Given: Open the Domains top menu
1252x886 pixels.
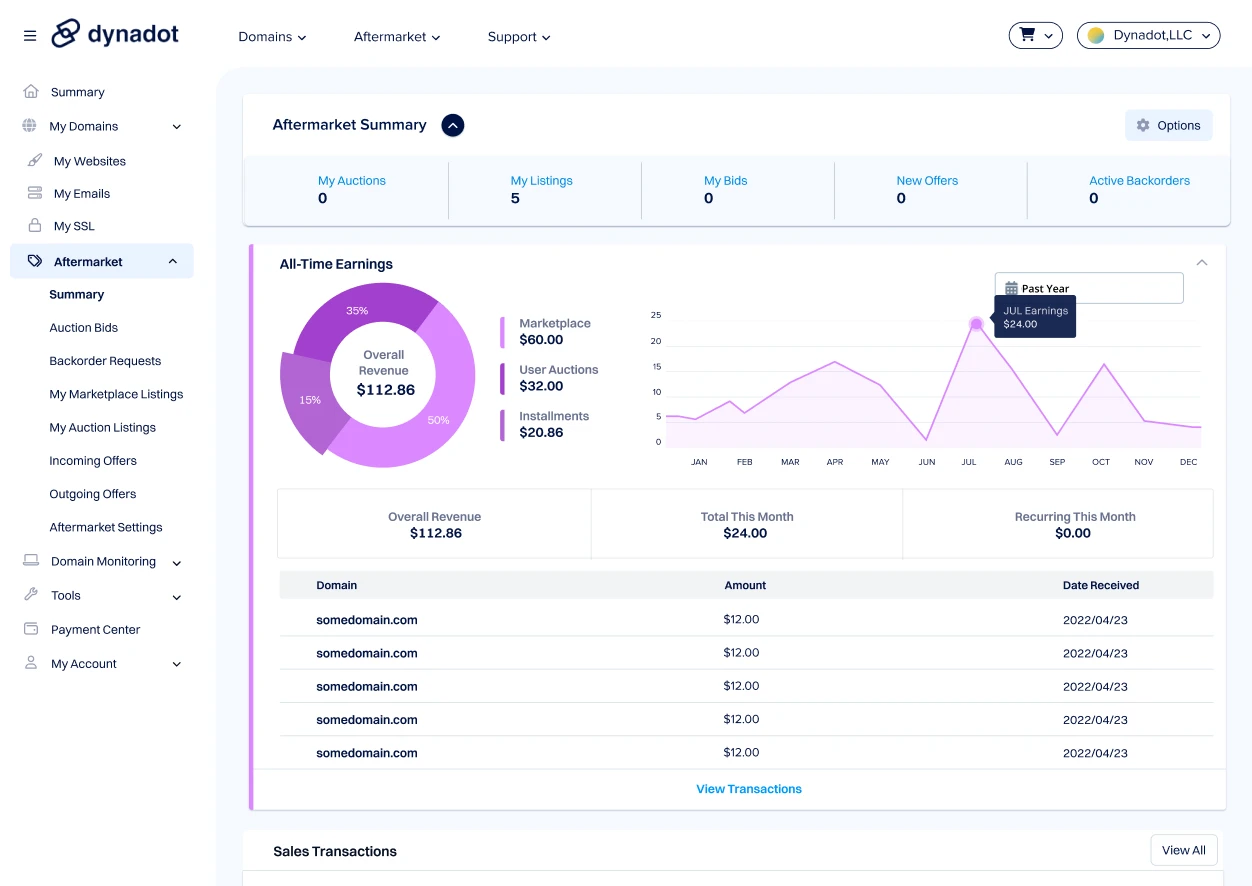Looking at the screenshot, I should (x=272, y=37).
